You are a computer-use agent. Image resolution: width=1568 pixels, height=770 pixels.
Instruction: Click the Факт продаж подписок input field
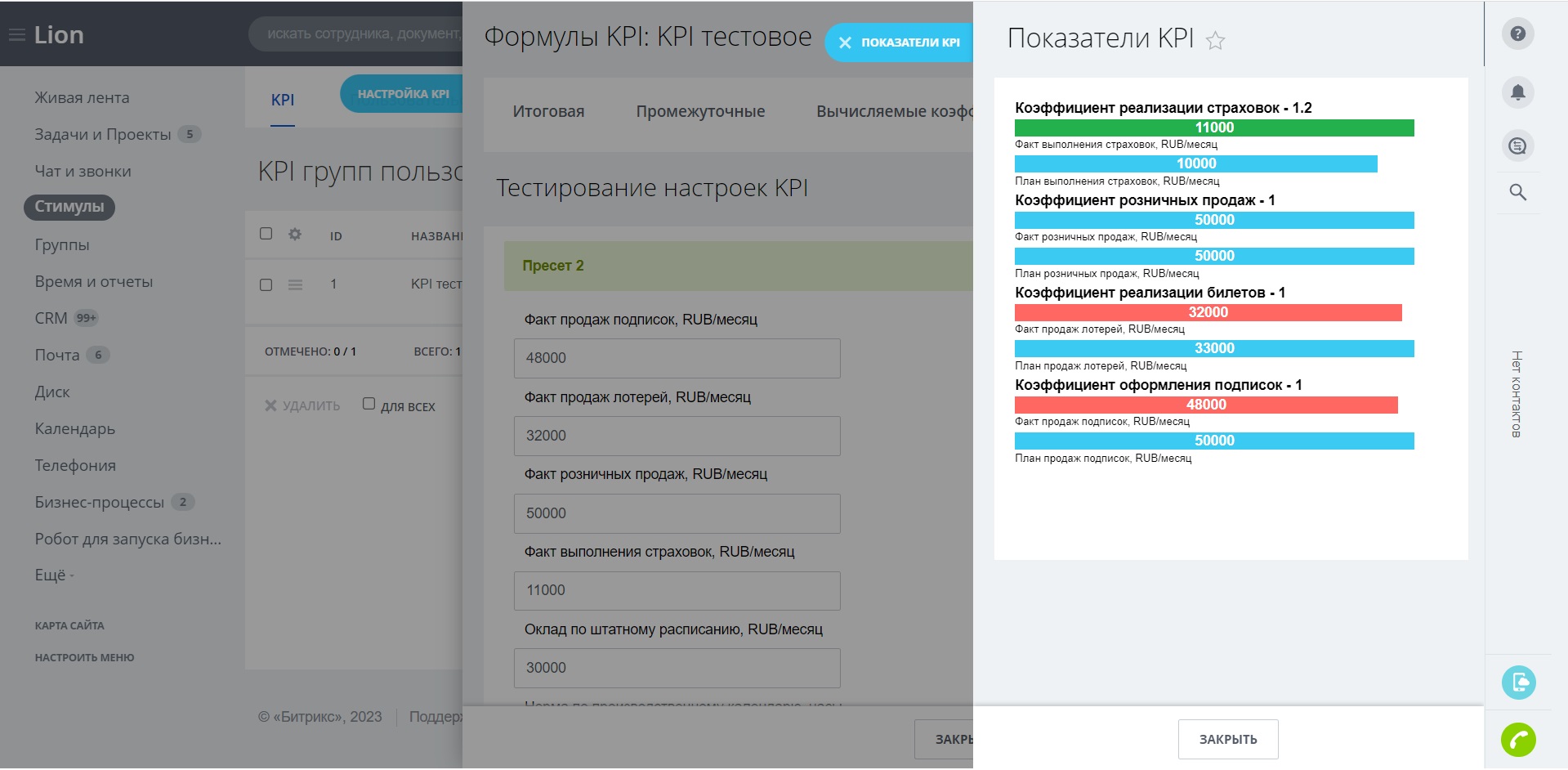677,358
